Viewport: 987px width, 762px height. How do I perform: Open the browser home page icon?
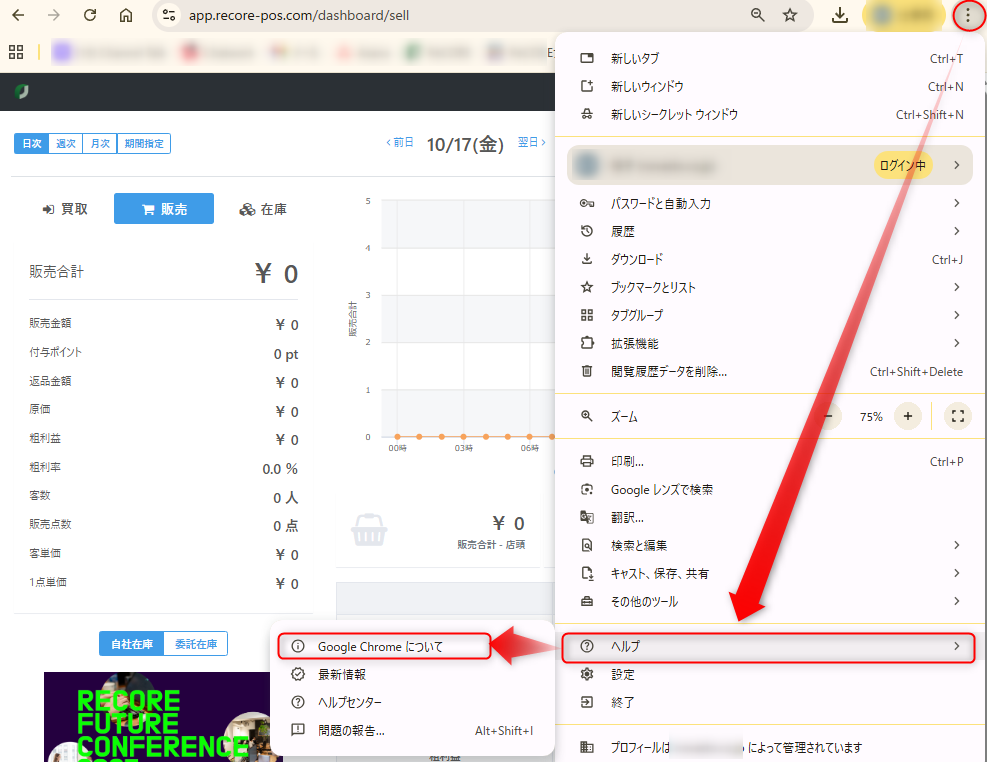126,15
